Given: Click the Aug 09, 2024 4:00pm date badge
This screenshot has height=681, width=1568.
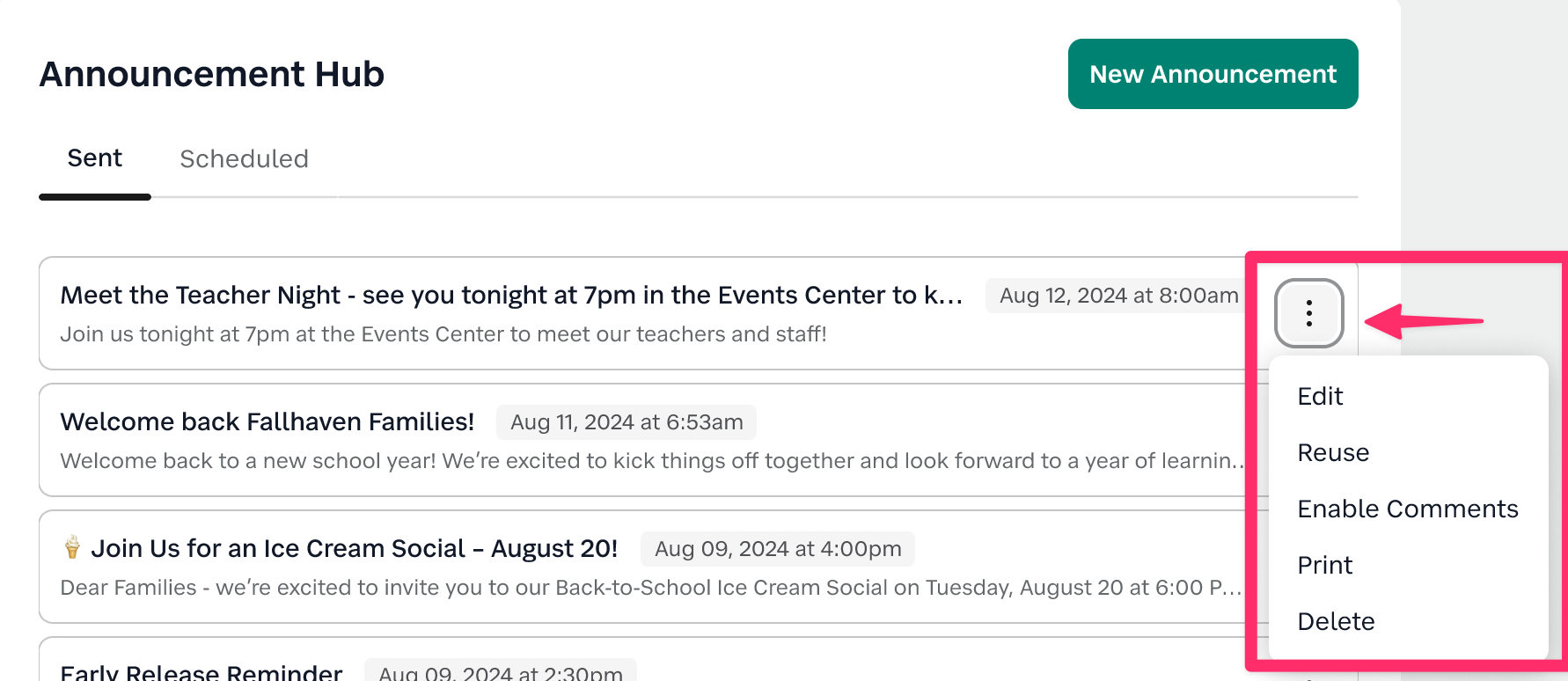Looking at the screenshot, I should (777, 549).
